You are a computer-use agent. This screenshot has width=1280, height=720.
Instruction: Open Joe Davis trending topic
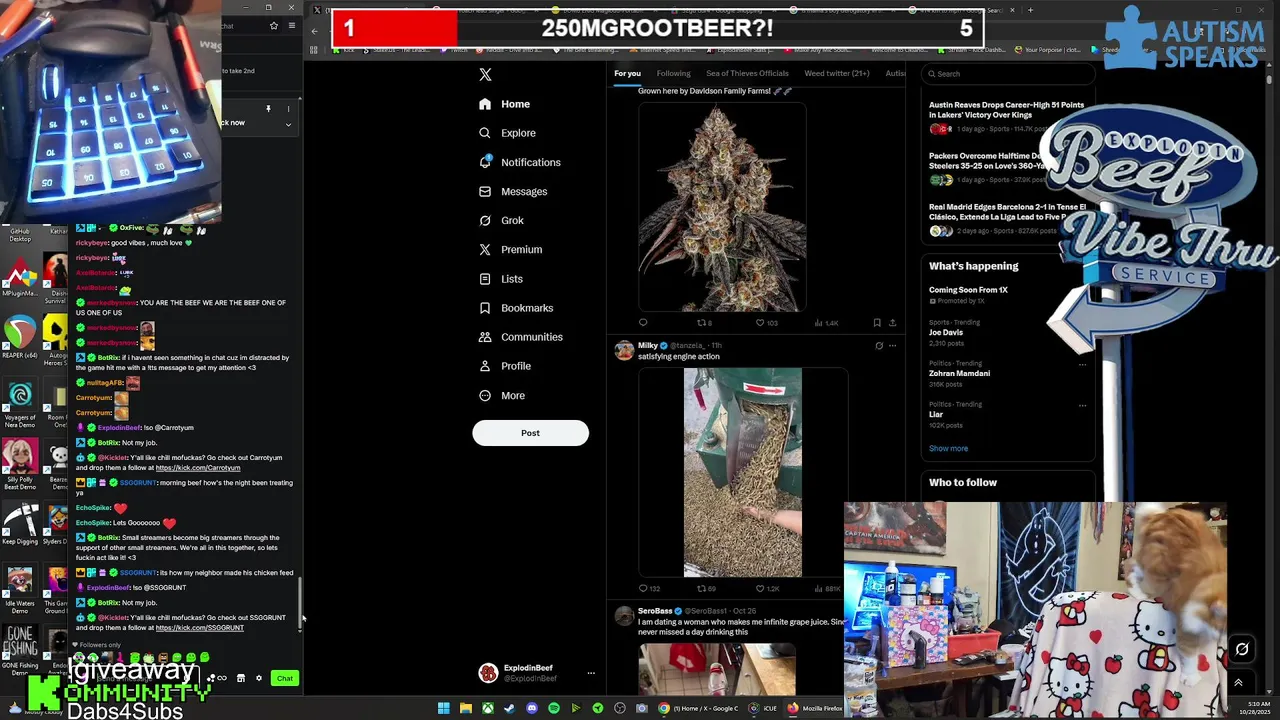[946, 332]
